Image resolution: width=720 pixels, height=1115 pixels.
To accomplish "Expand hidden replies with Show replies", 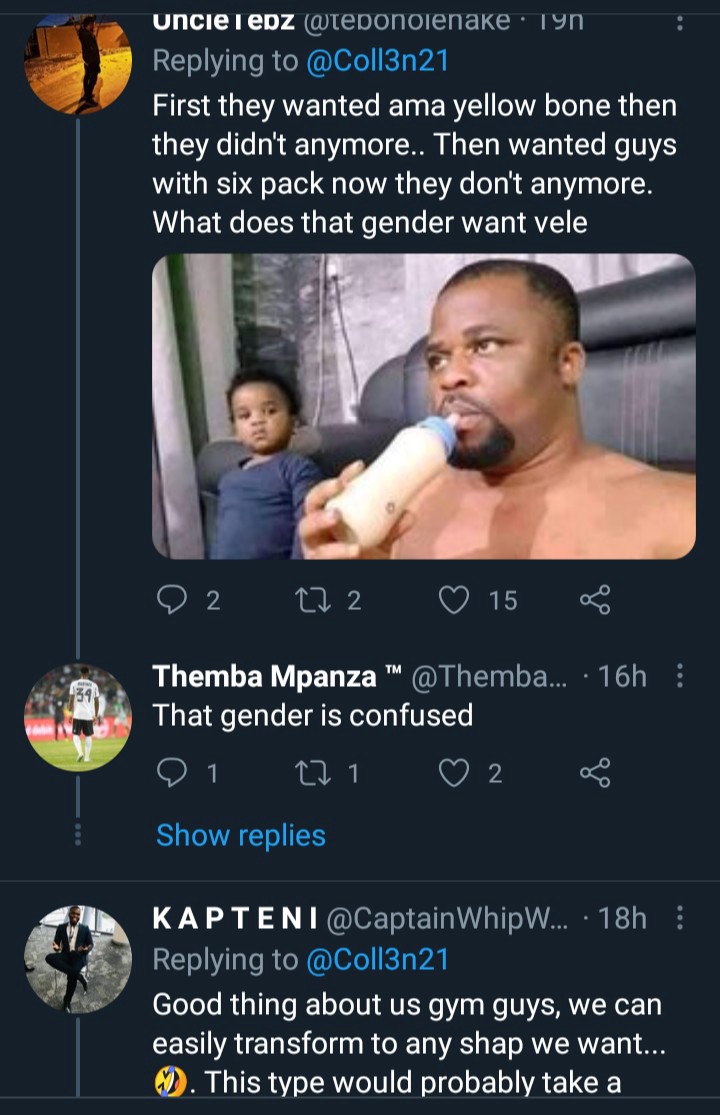I will tap(241, 835).
